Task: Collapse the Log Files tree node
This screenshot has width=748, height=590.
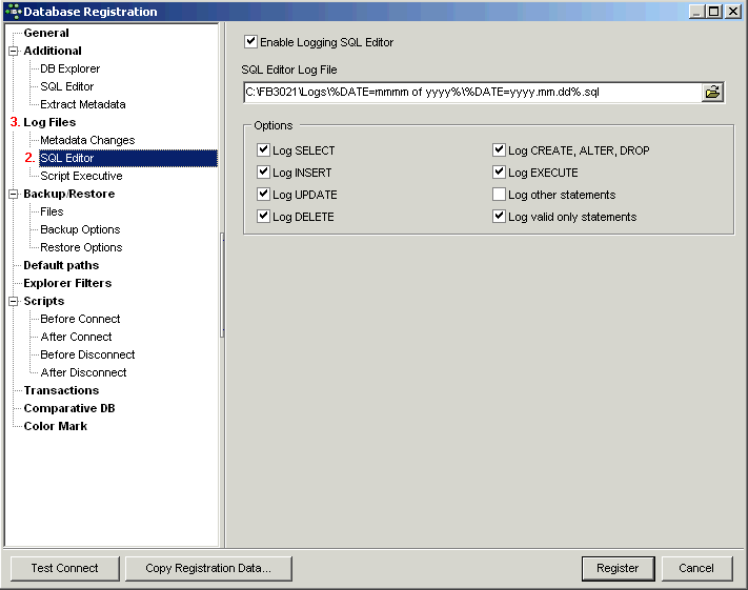Action: pyautogui.click(x=14, y=122)
